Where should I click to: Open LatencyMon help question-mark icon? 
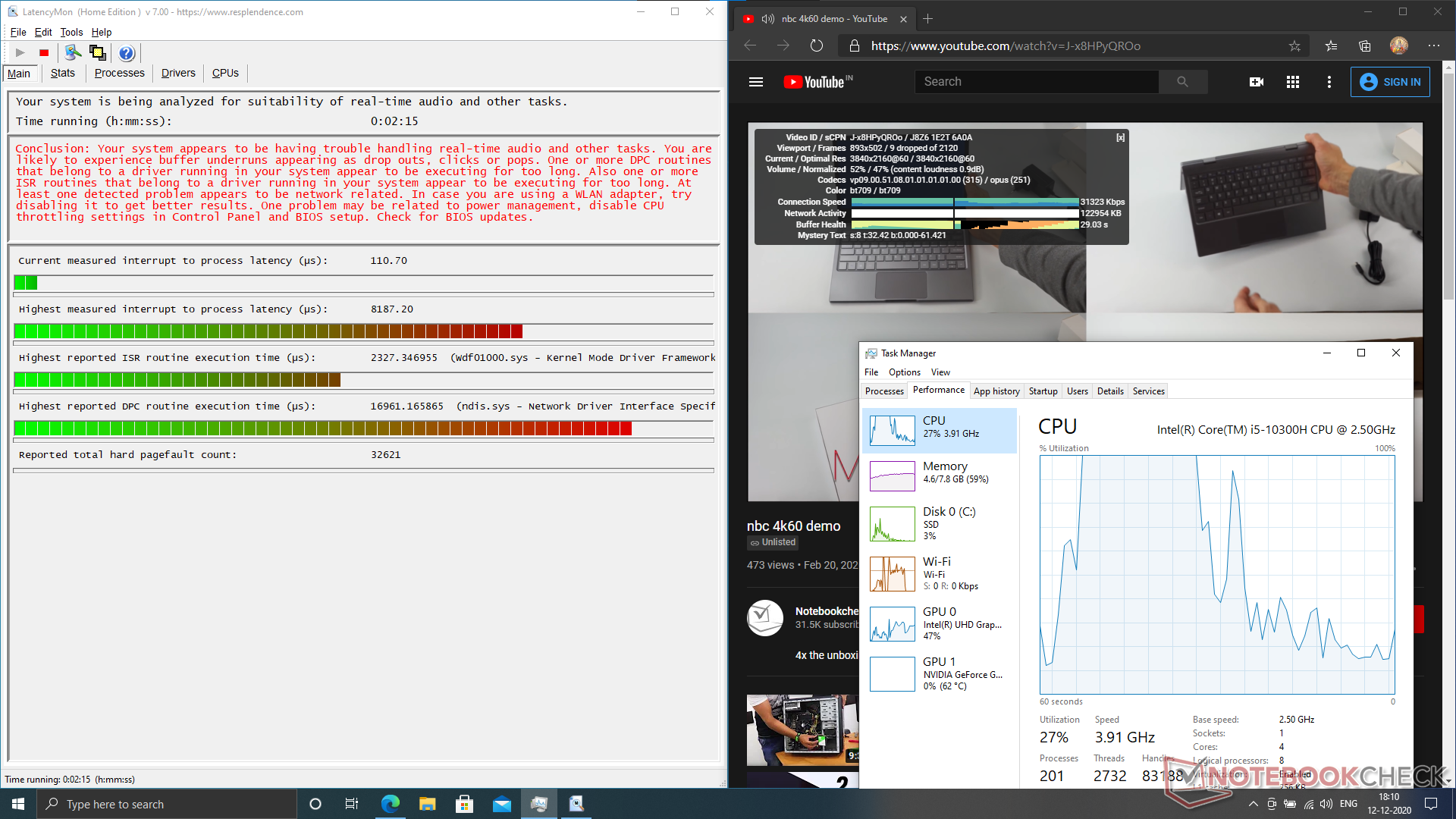point(127,53)
